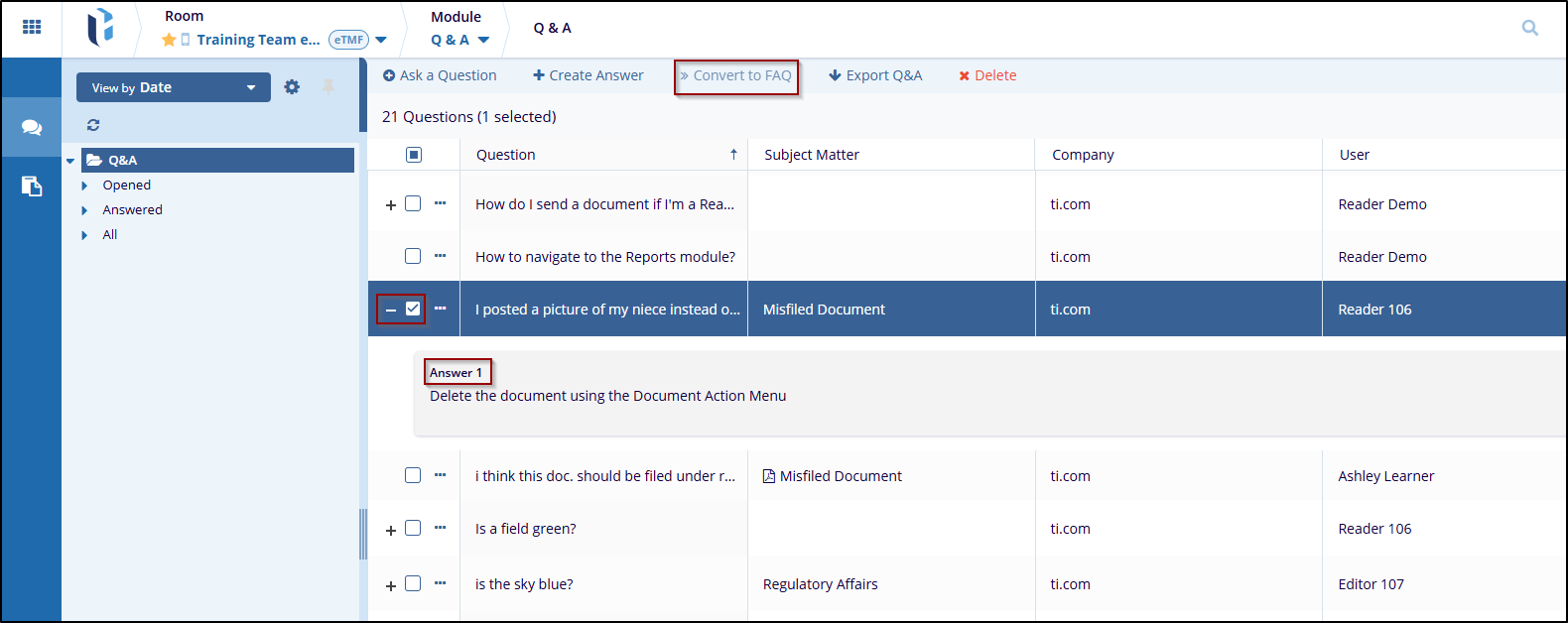Click the refresh icon in sidebar
The height and width of the screenshot is (623, 1568).
coord(93,125)
